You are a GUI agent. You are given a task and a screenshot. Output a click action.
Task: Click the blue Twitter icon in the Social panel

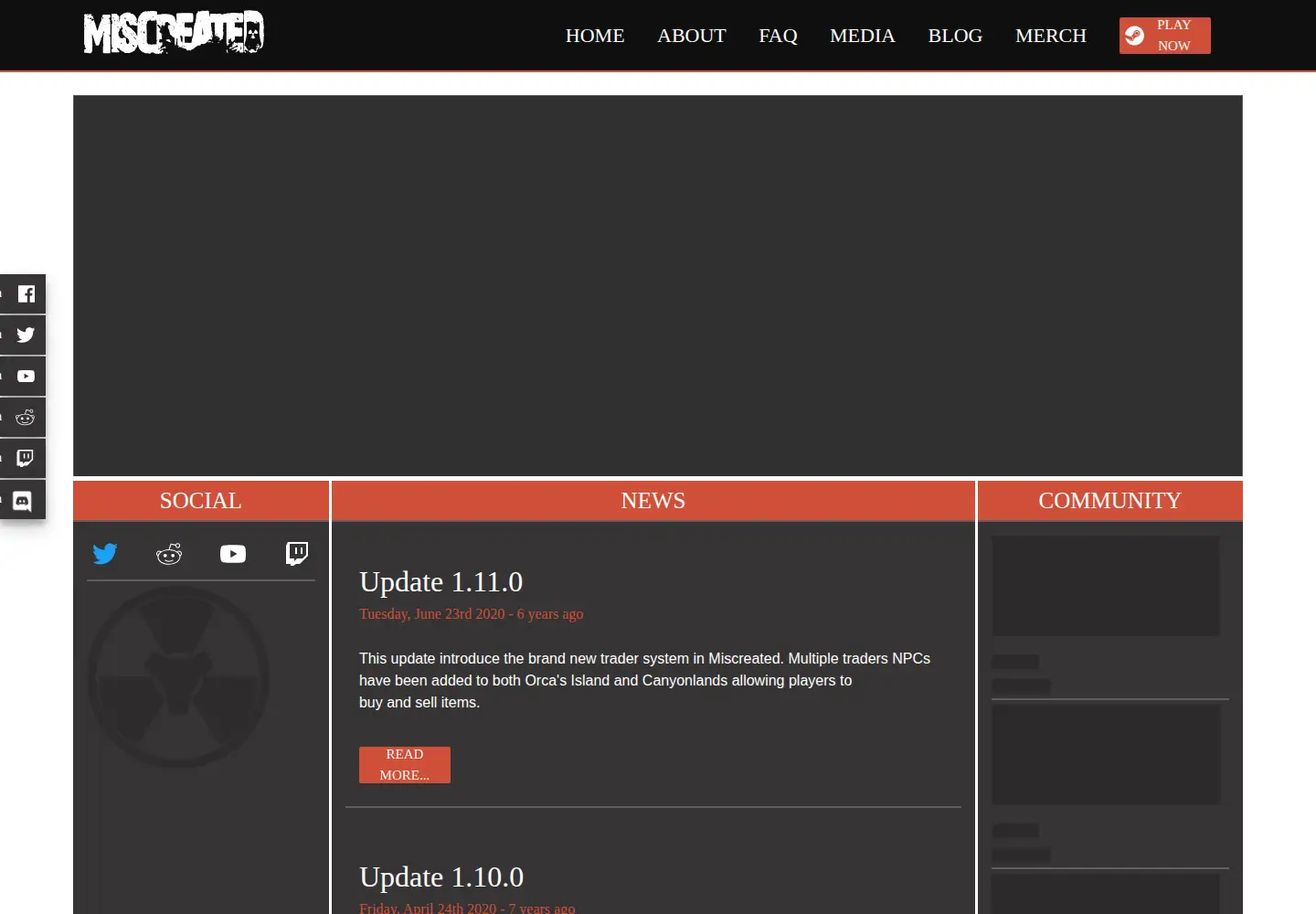coord(105,554)
